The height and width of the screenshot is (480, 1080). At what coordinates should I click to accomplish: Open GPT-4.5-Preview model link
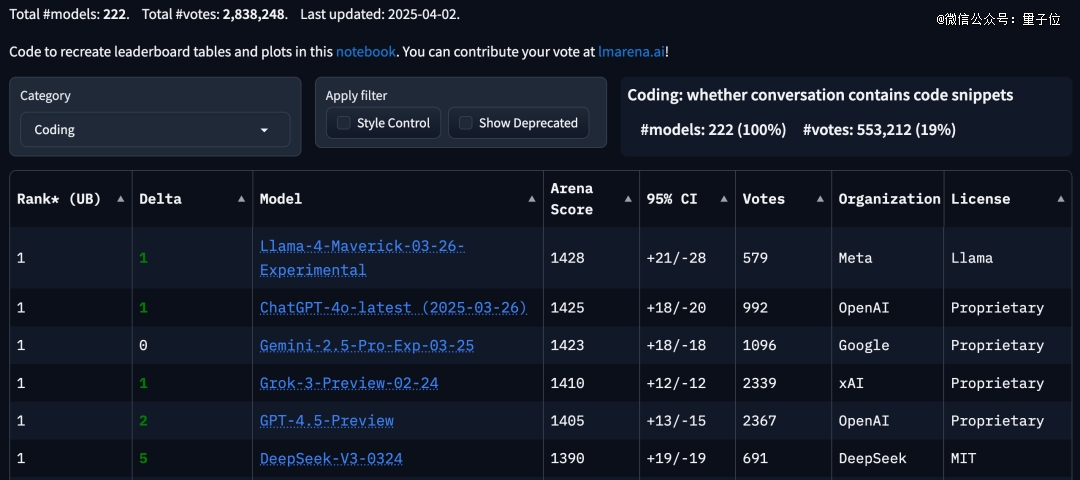point(326,421)
